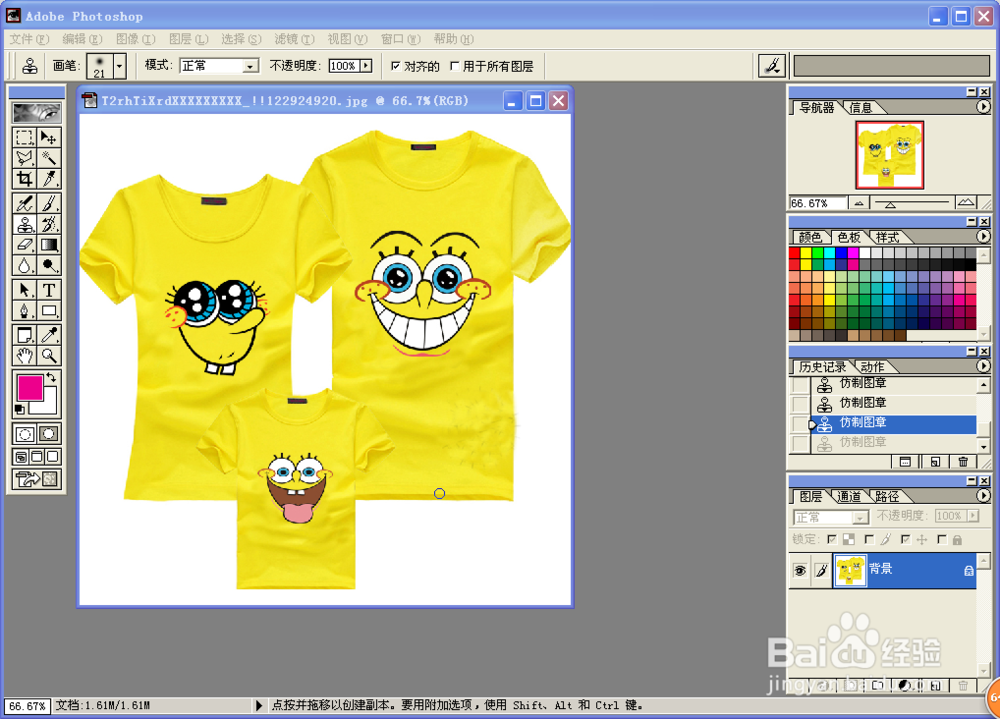
Task: Set history brush source on the highlighted 仿制图章 state
Action: tap(800, 423)
